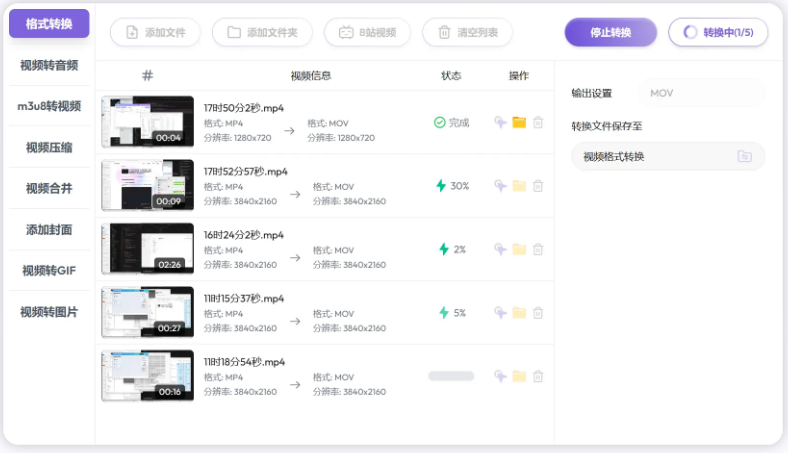Remove 11时18分54秒.mp4 using trash icon
Viewport: 788px width, 453px height.
[x=538, y=376]
